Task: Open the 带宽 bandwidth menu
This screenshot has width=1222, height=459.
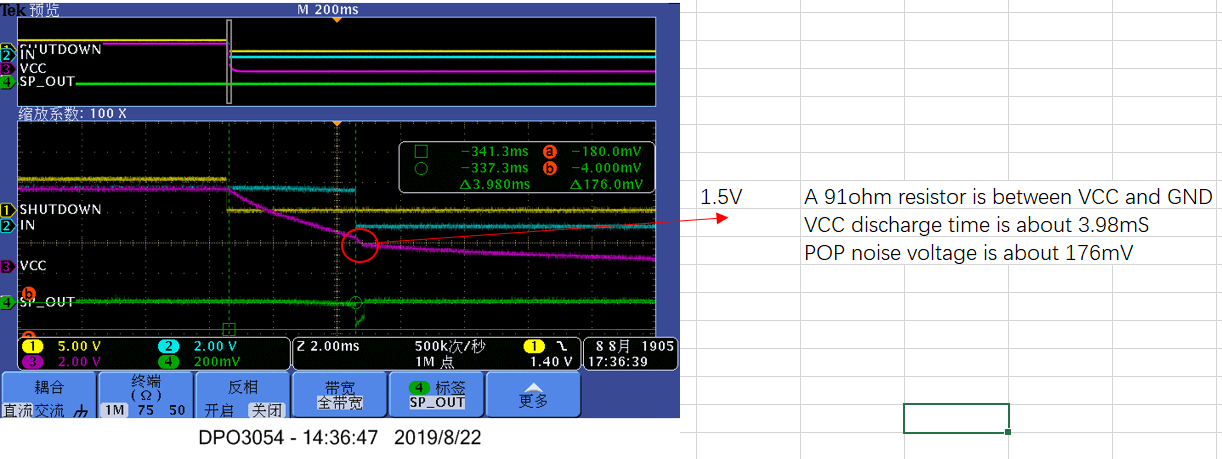Action: coord(338,394)
